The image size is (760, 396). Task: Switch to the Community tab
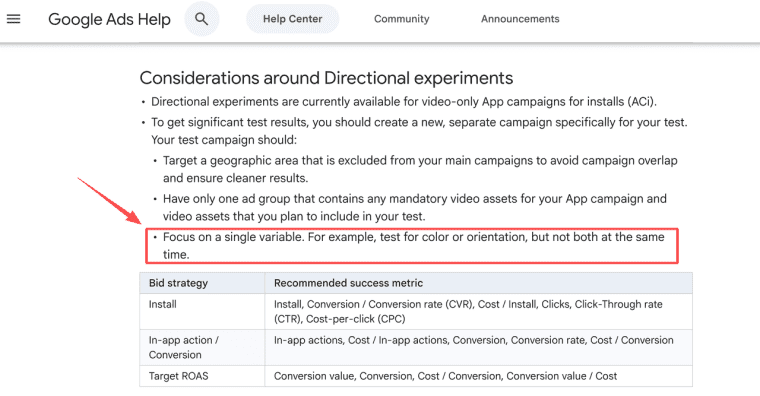click(x=401, y=19)
